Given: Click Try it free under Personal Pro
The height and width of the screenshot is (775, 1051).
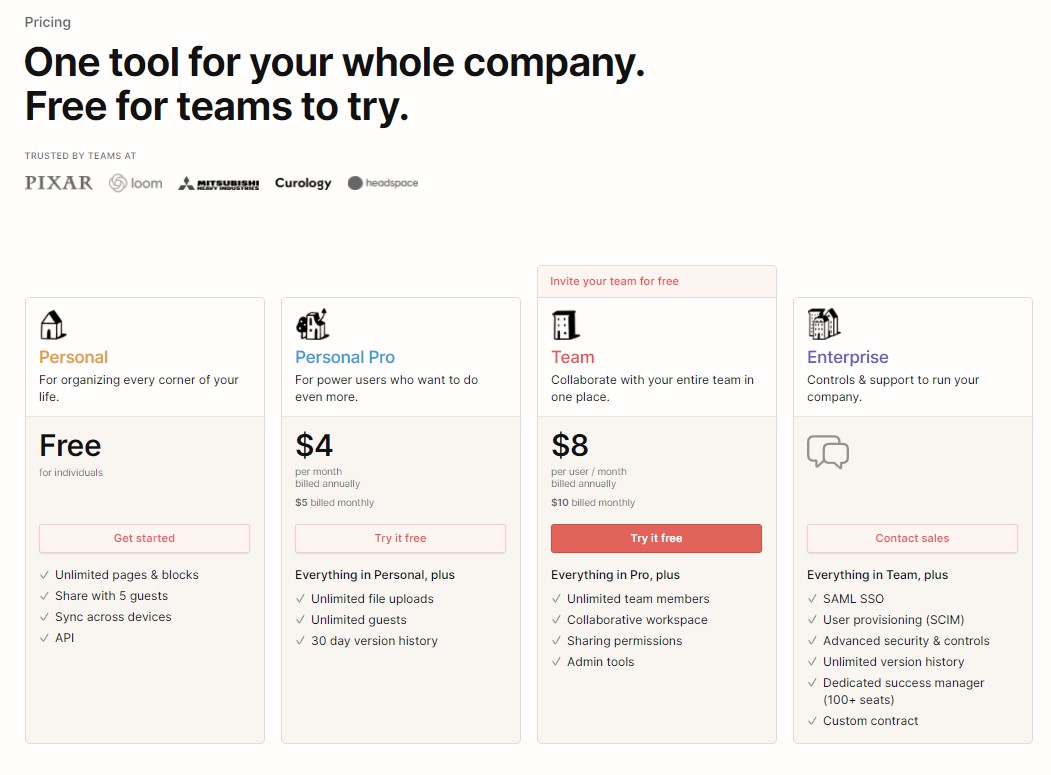Looking at the screenshot, I should coord(400,538).
